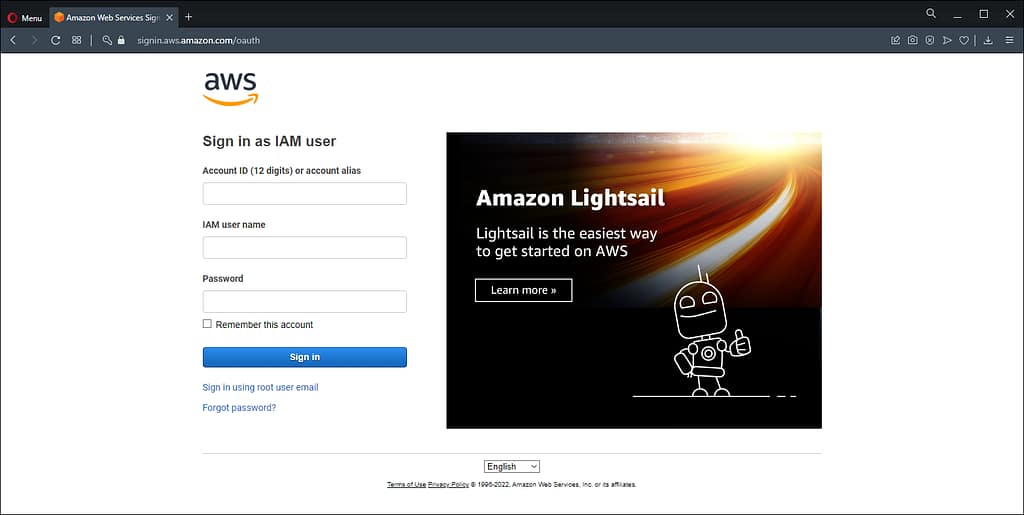Open the Easy Setup sidebar icon
1024x515 pixels.
click(x=1009, y=40)
